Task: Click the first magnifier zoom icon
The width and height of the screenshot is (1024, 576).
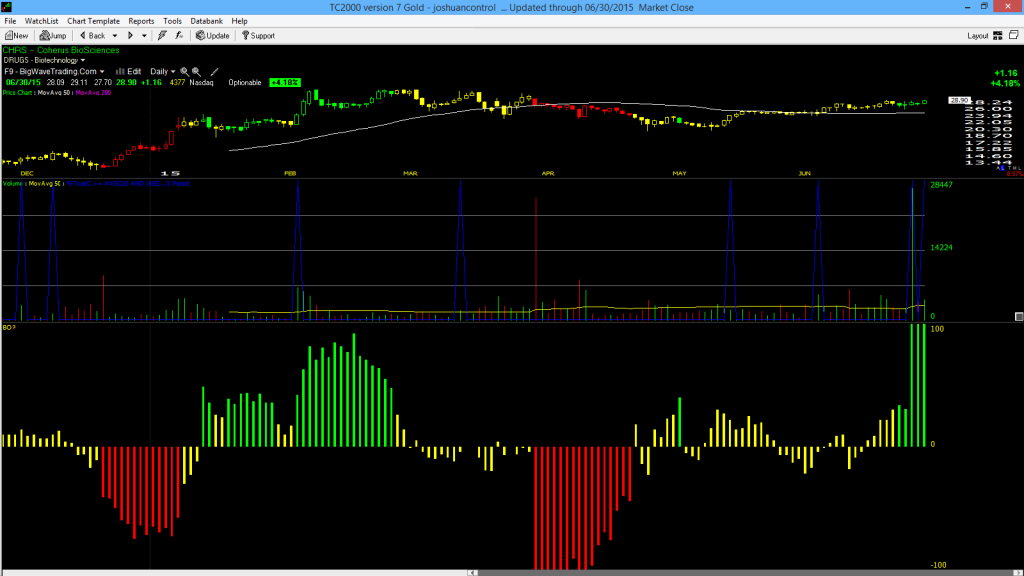Action: [185, 72]
